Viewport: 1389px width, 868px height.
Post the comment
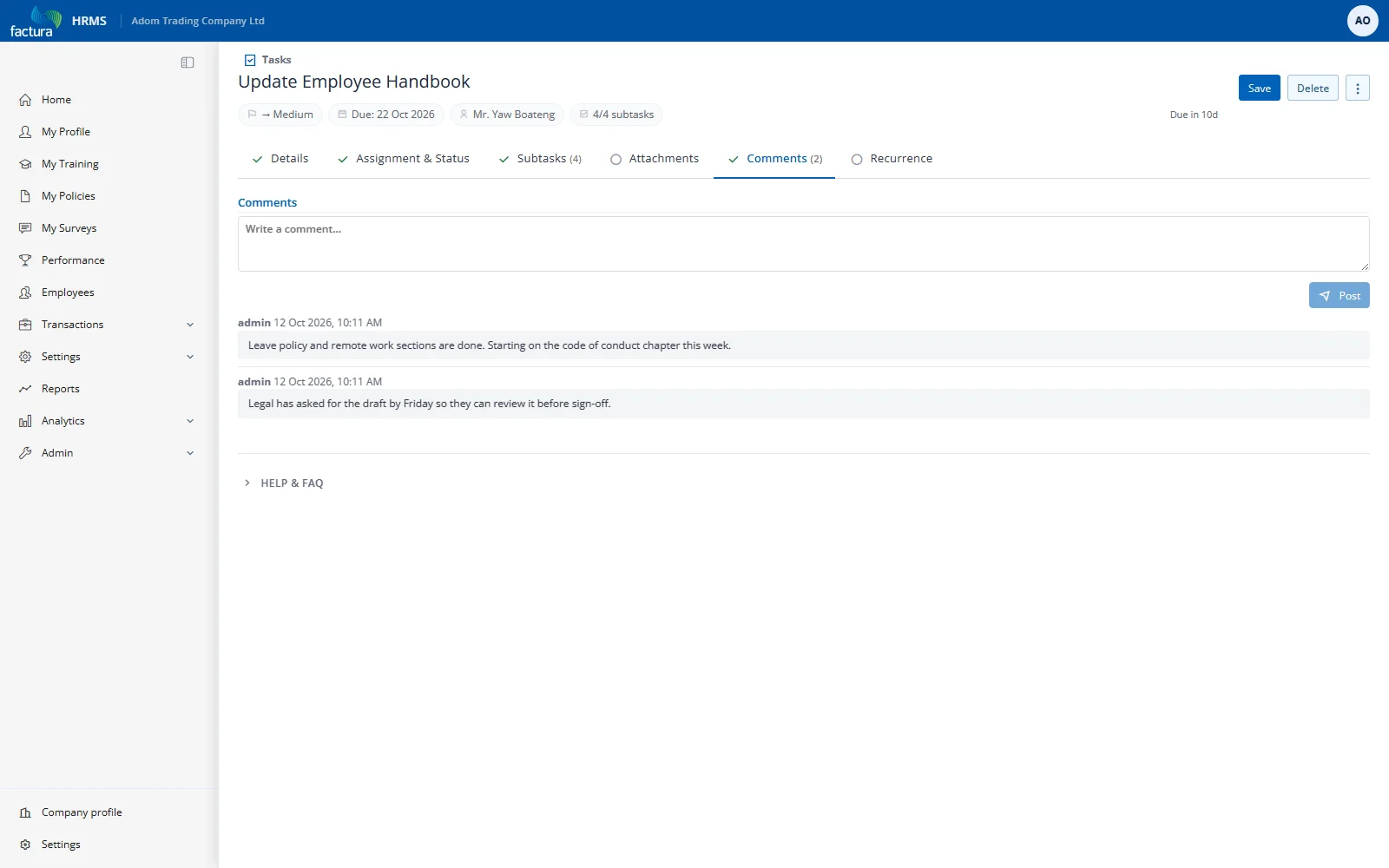pyautogui.click(x=1339, y=295)
